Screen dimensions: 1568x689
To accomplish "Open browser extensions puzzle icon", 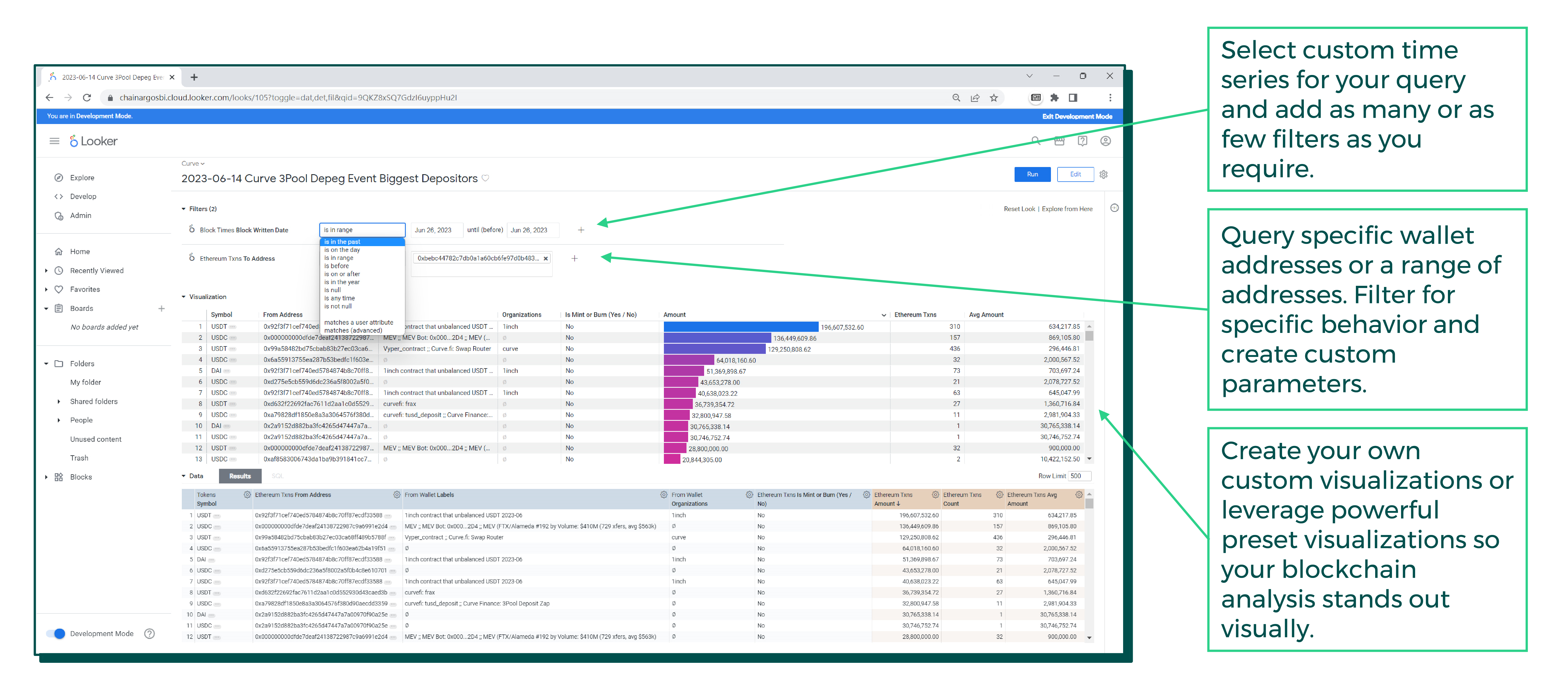I will 1054,98.
